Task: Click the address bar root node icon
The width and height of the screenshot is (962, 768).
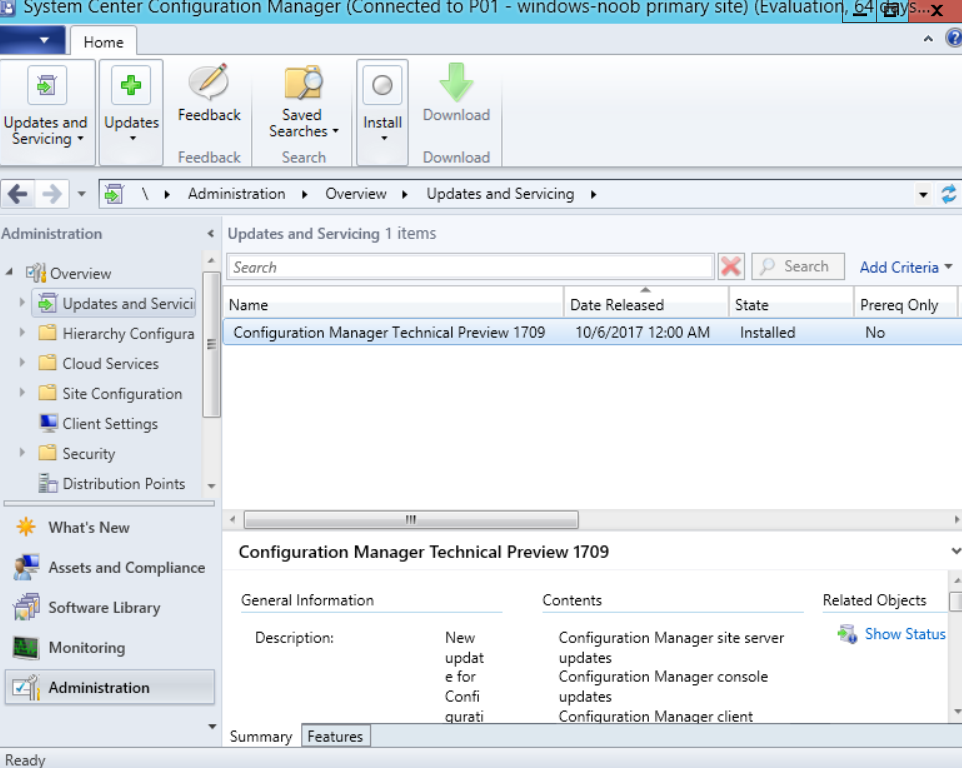Action: [x=114, y=194]
